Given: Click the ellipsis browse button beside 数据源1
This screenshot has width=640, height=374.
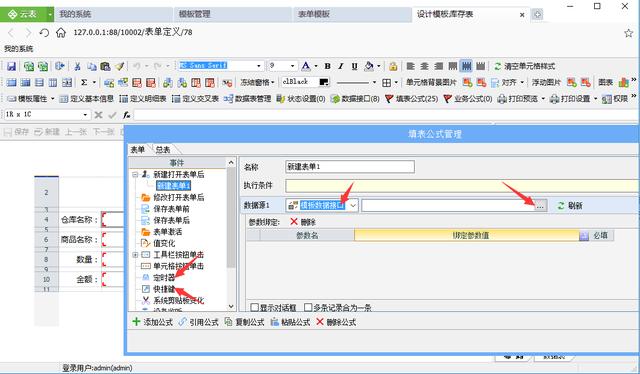Looking at the screenshot, I should pyautogui.click(x=540, y=206).
